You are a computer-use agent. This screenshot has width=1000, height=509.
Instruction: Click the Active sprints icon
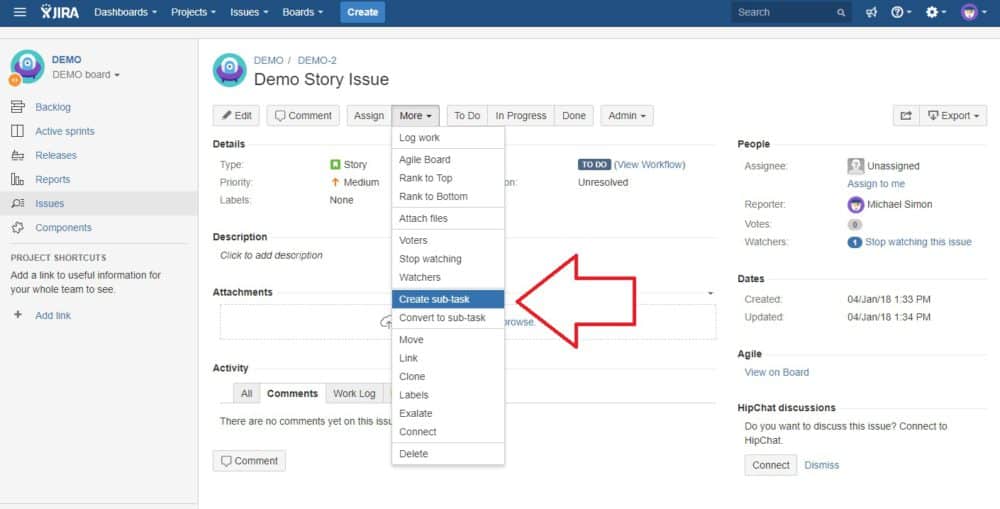pyautogui.click(x=18, y=131)
